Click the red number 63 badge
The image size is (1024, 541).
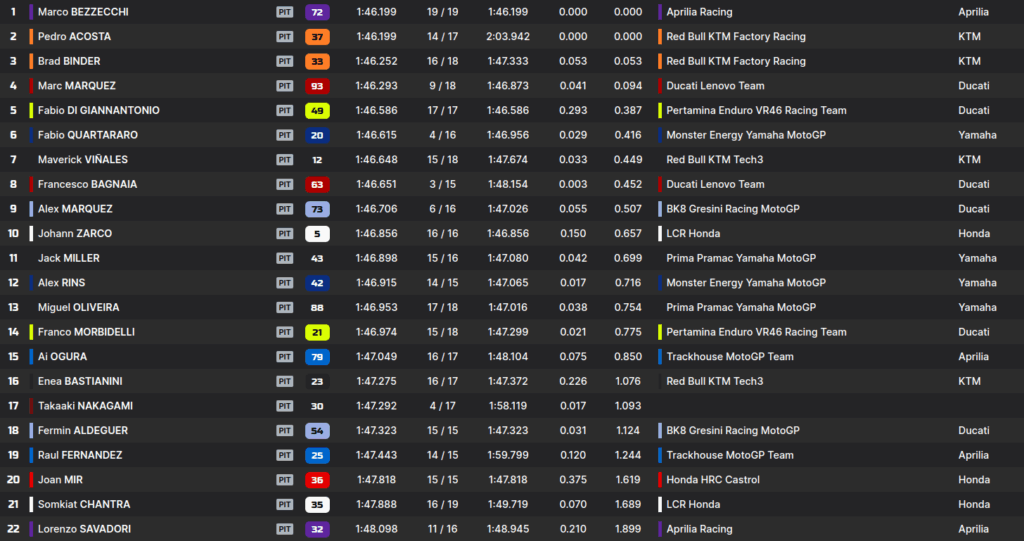[317, 184]
